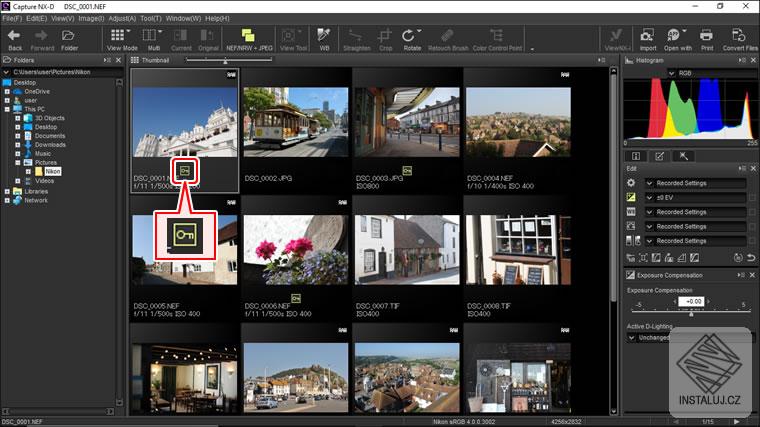Toggle the checkbox beside ±0 EV

pyautogui.click(x=752, y=198)
